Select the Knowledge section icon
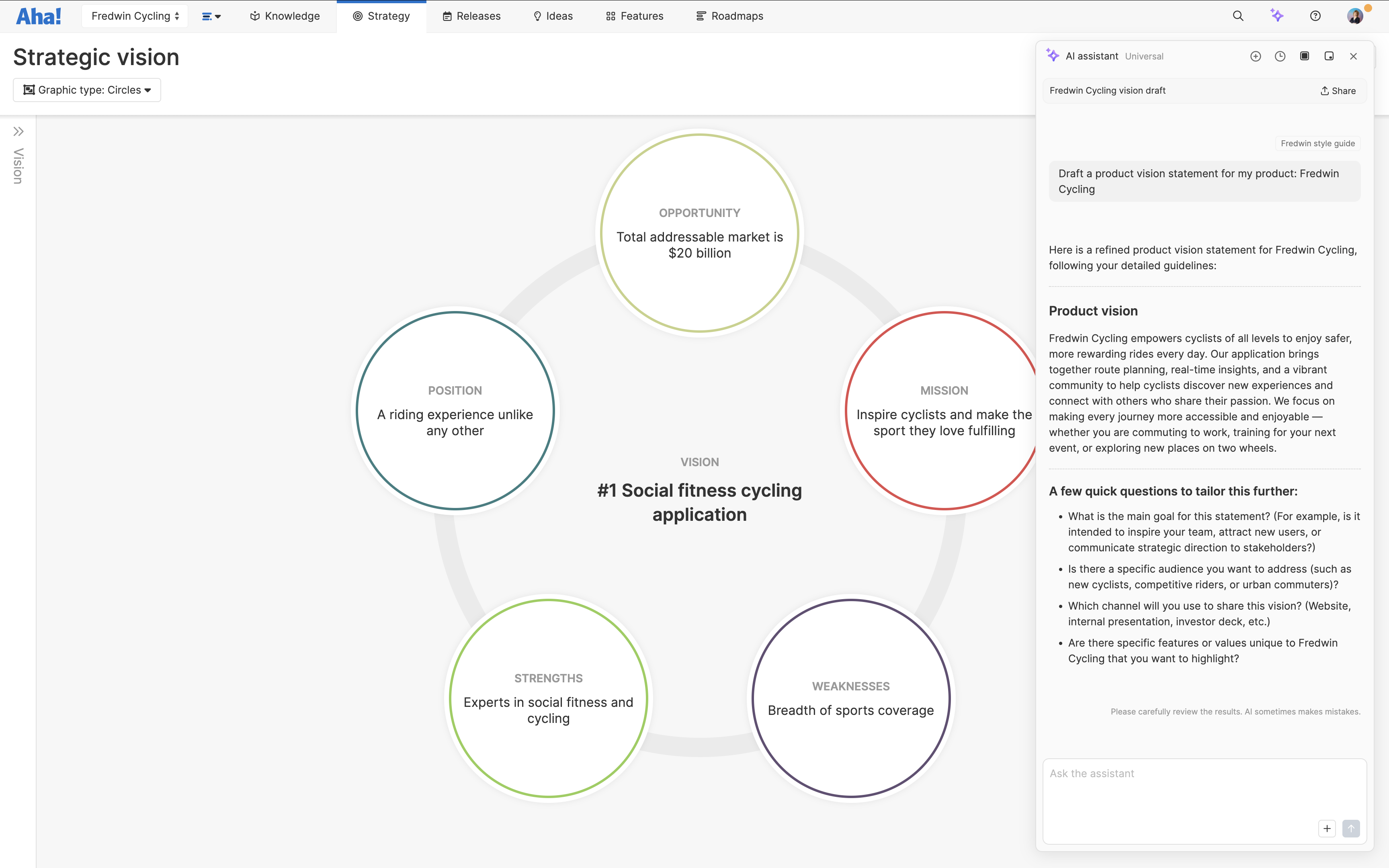The height and width of the screenshot is (868, 1389). click(284, 16)
